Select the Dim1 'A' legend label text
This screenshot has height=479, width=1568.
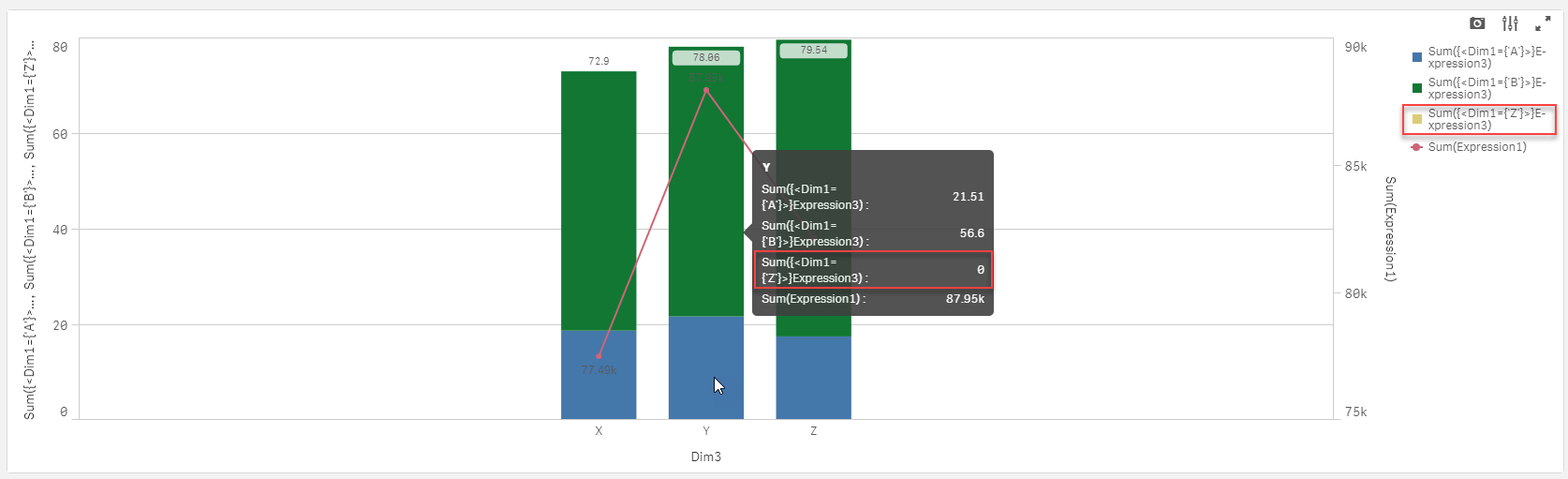1487,57
